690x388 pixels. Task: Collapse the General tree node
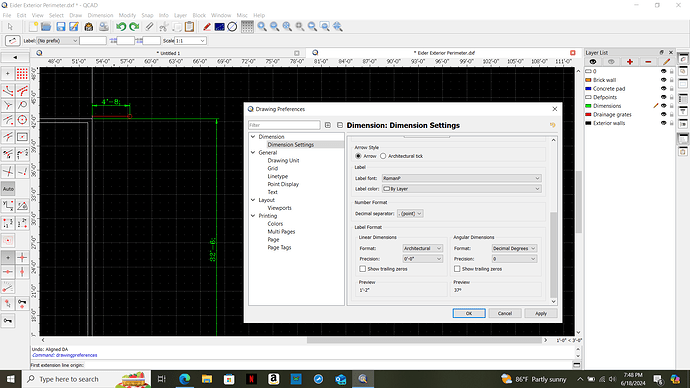point(253,153)
